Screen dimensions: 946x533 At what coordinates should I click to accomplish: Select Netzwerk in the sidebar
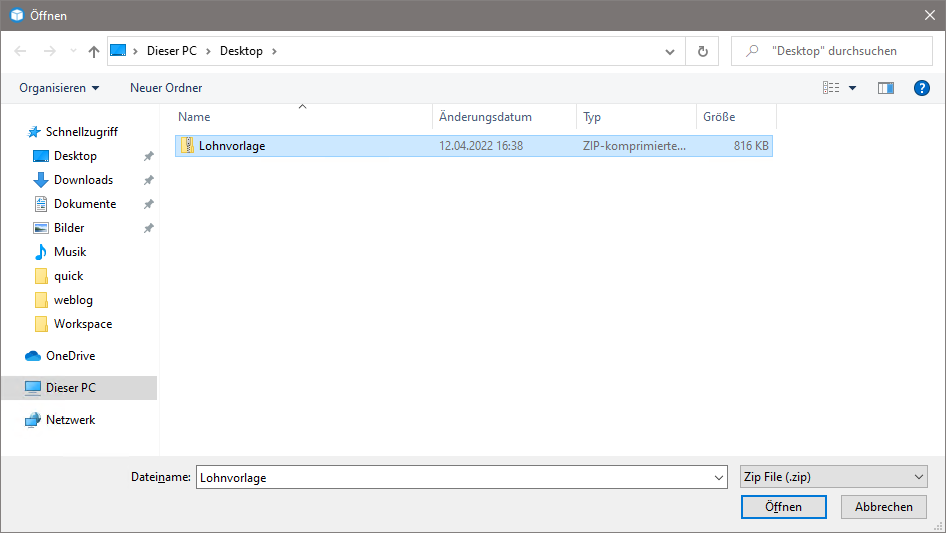pos(70,420)
